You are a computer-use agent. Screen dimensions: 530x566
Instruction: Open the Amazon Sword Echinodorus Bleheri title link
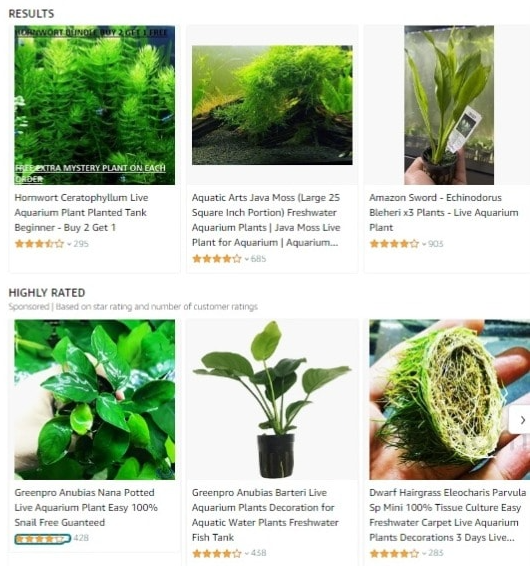point(444,213)
